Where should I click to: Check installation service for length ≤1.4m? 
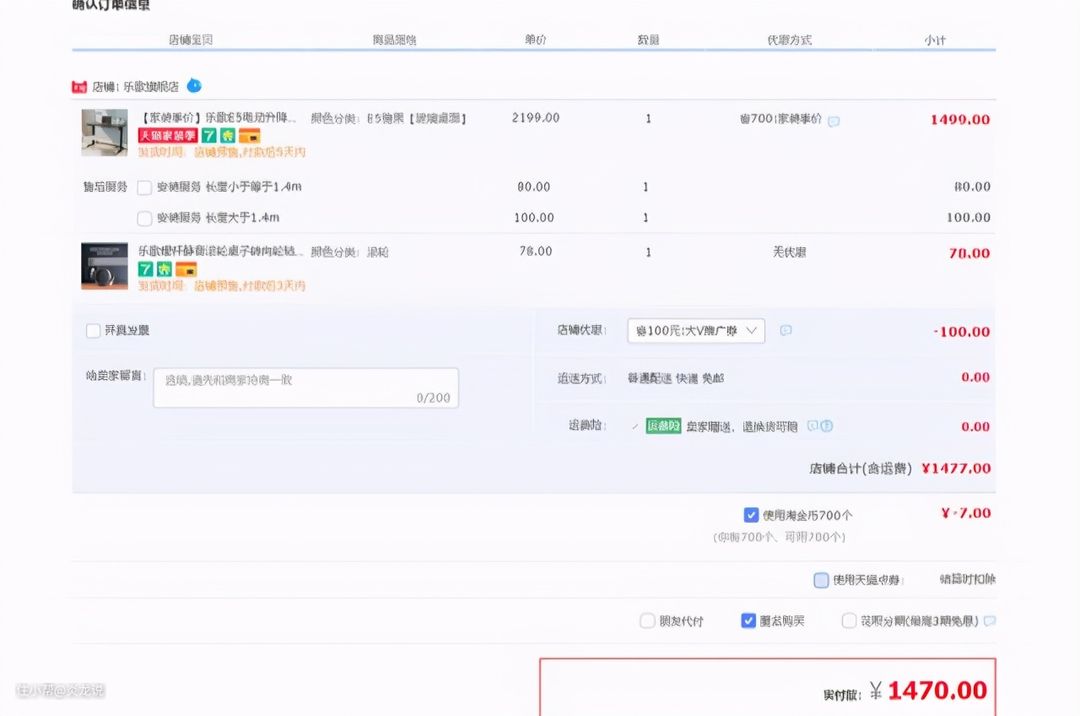(145, 187)
